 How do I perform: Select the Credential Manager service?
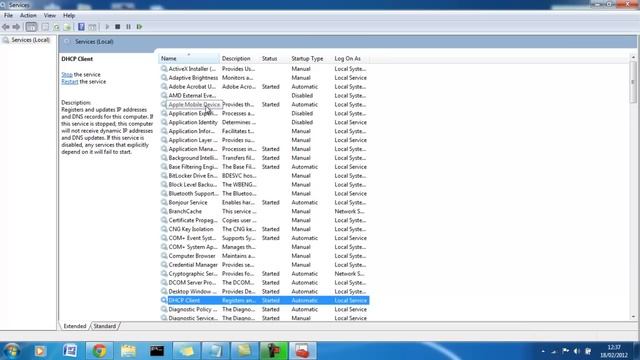pos(264,265)
